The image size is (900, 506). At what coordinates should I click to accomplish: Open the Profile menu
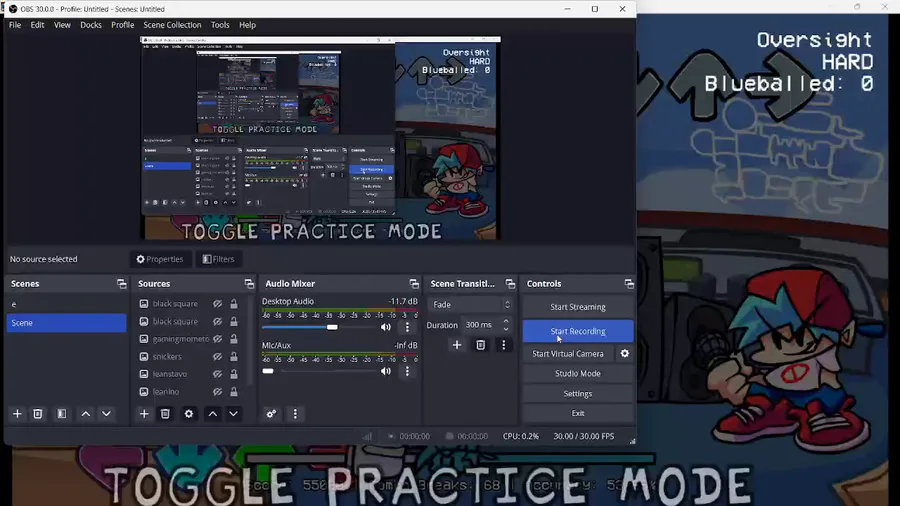pos(122,25)
